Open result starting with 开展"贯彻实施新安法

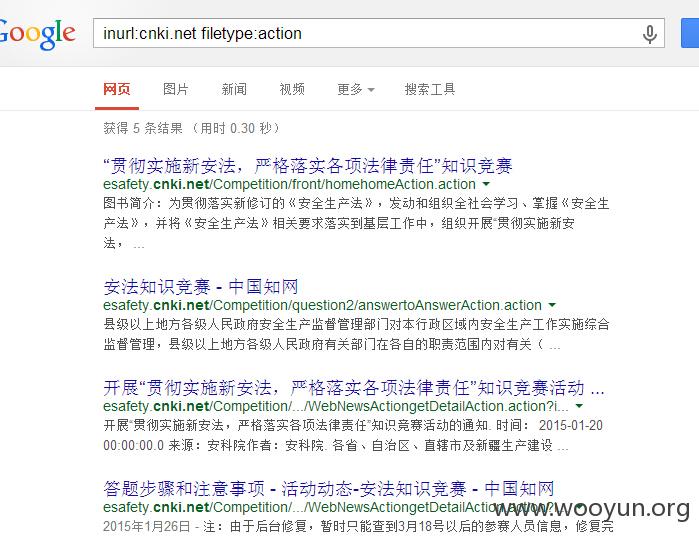point(354,388)
